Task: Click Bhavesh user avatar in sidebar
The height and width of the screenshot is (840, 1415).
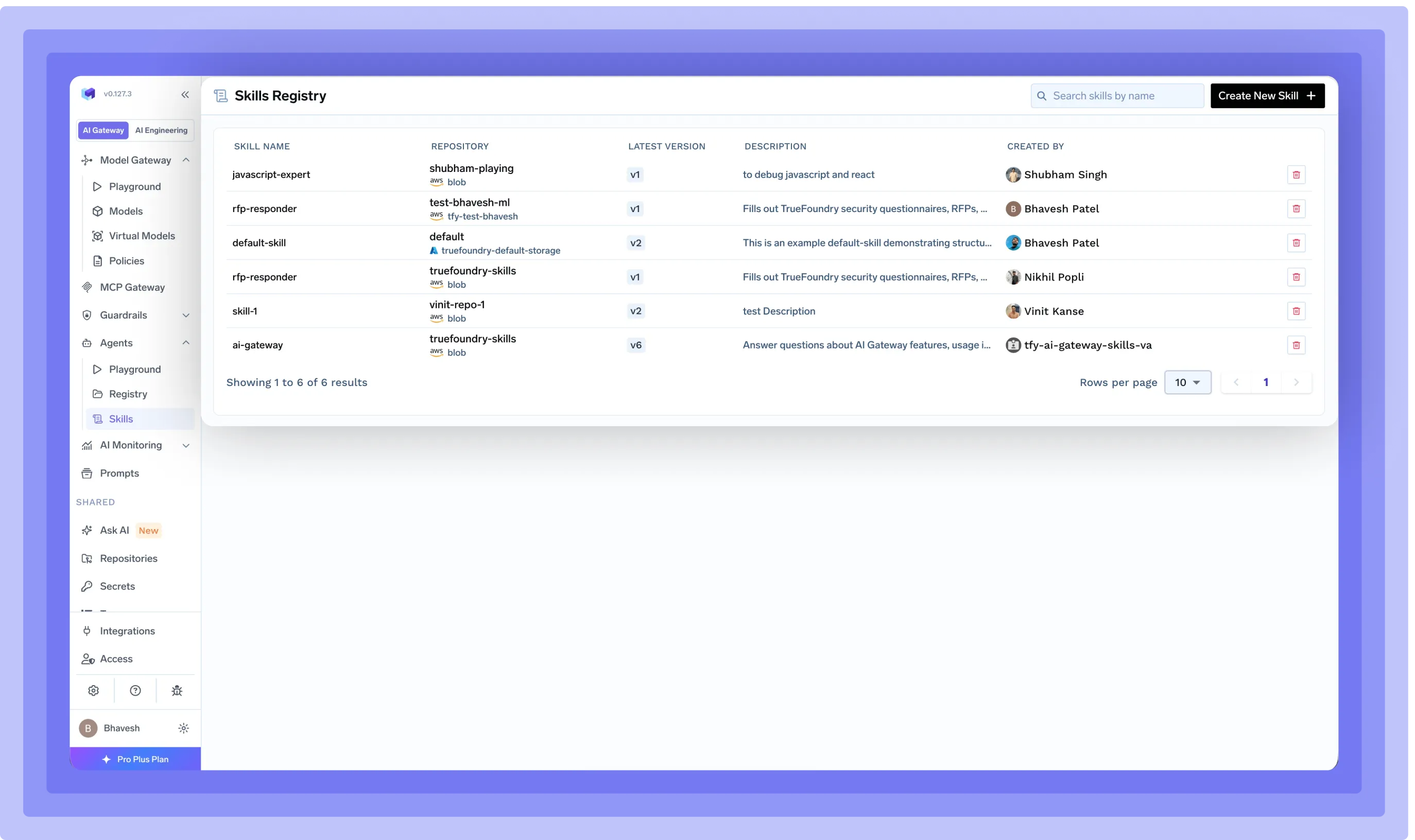Action: coord(88,728)
